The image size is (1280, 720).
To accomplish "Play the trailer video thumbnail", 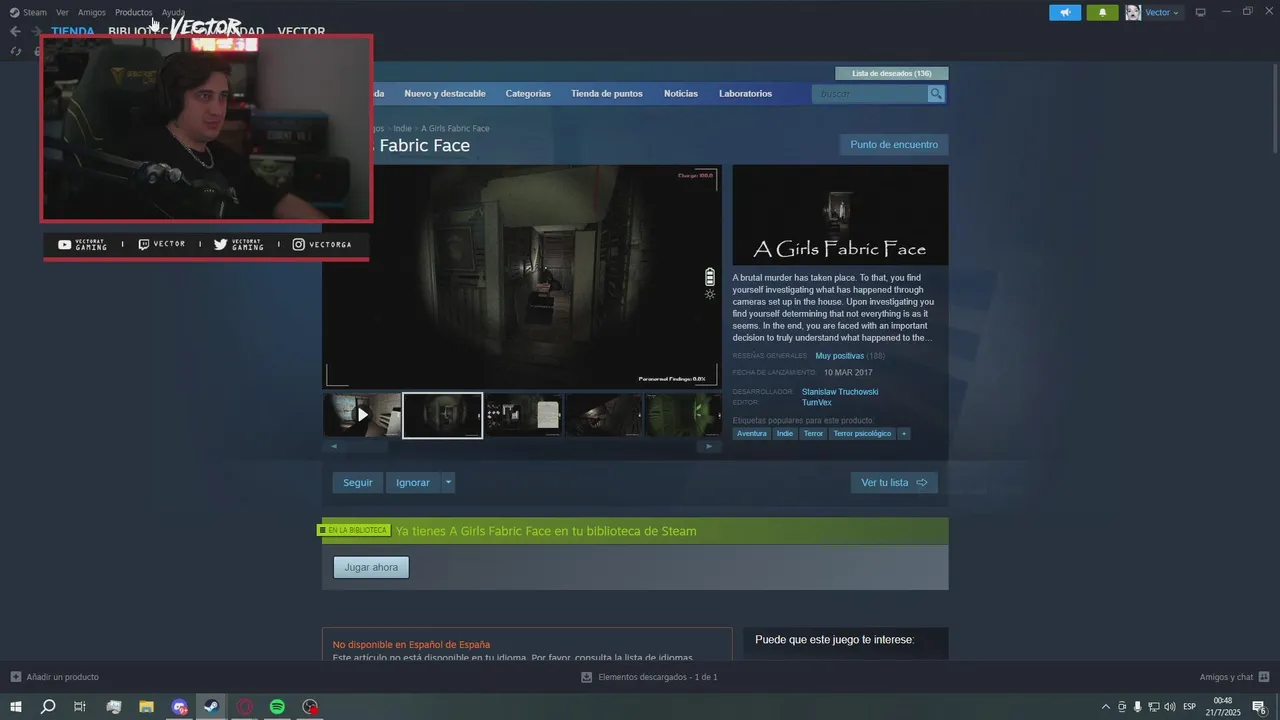I will tap(362, 414).
